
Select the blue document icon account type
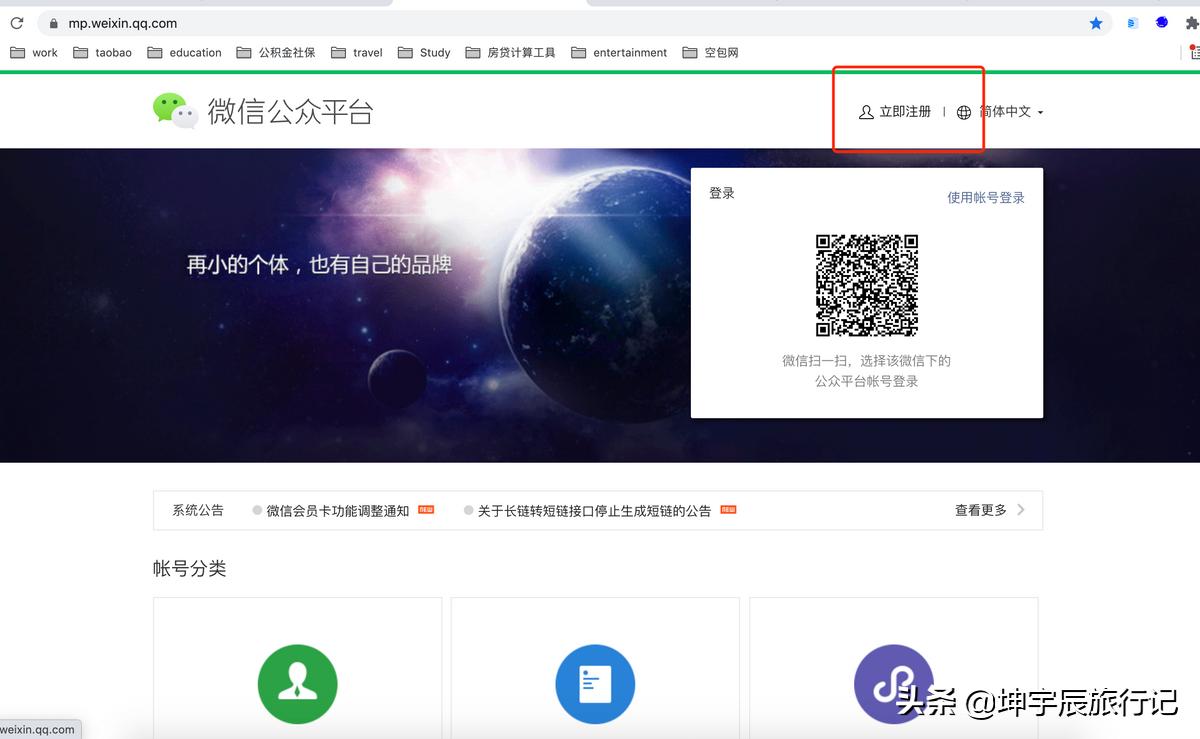point(595,684)
